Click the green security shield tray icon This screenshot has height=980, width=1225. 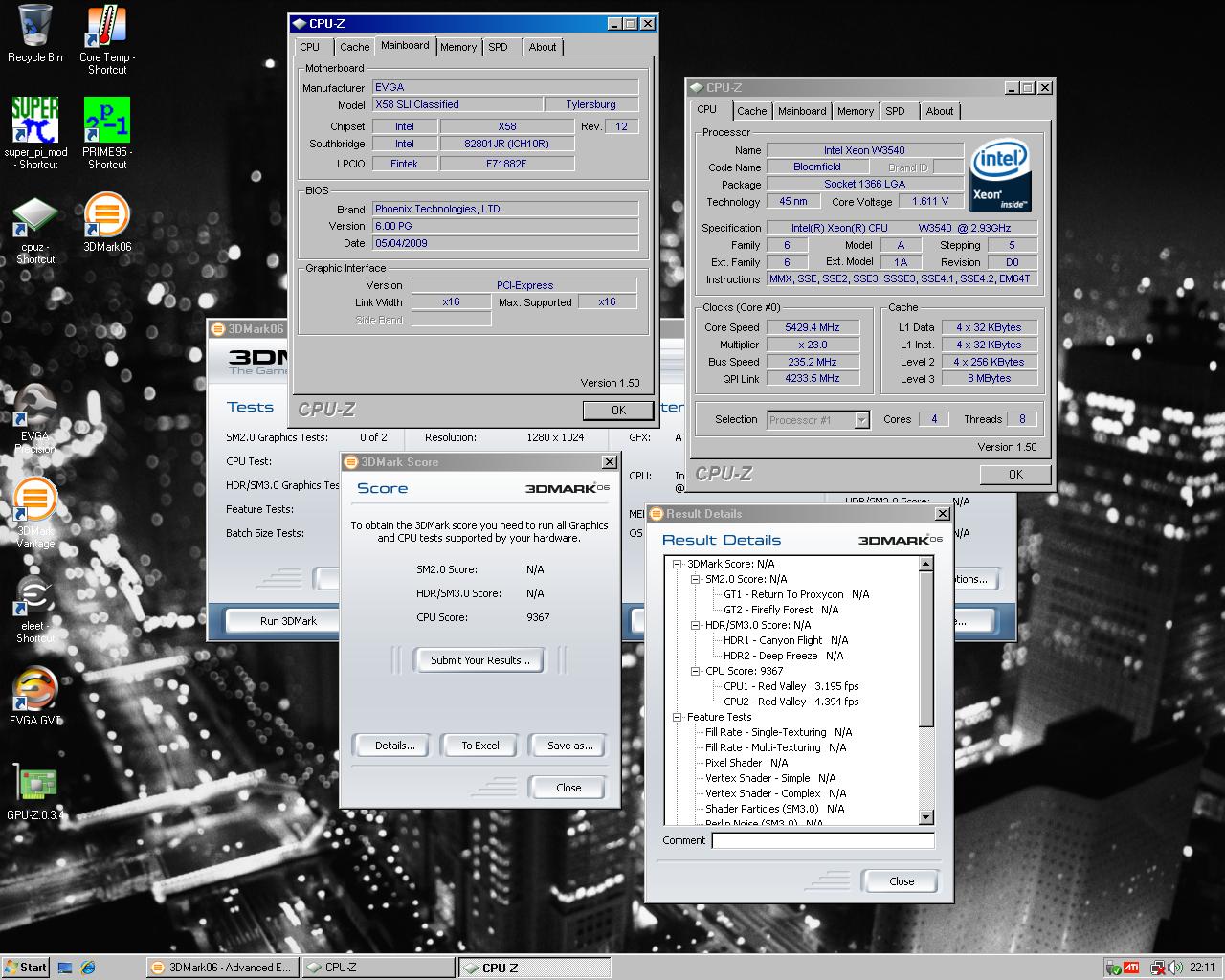click(1113, 968)
